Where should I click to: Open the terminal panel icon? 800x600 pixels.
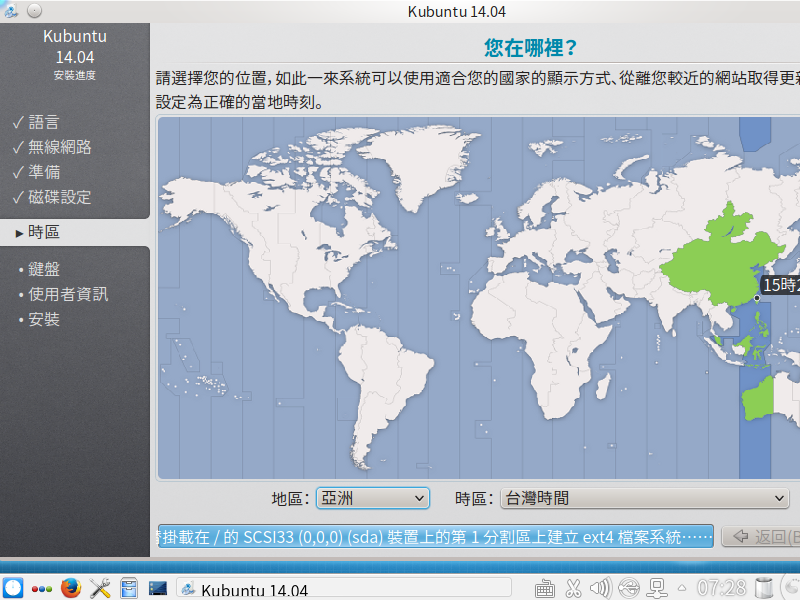click(158, 588)
